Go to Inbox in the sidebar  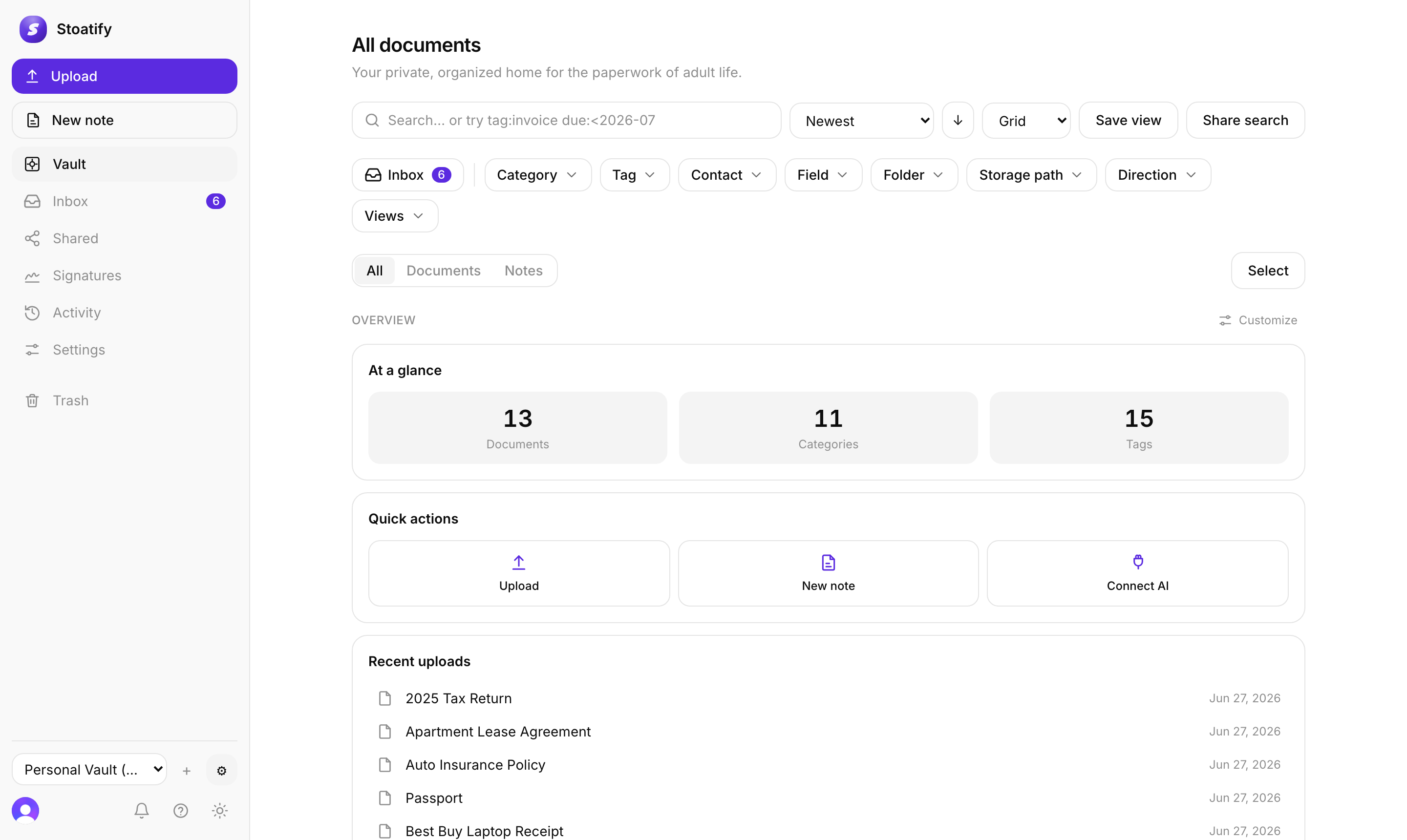125,201
